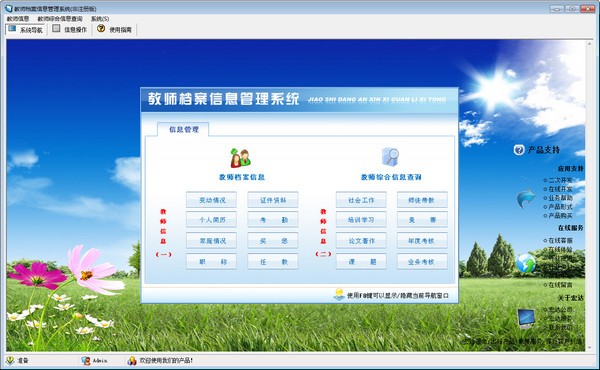Open the 竞赛 module

pos(422,220)
